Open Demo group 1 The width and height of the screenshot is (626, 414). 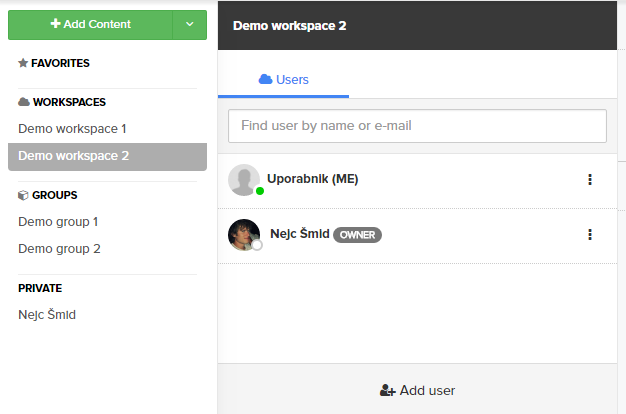pyautogui.click(x=58, y=222)
